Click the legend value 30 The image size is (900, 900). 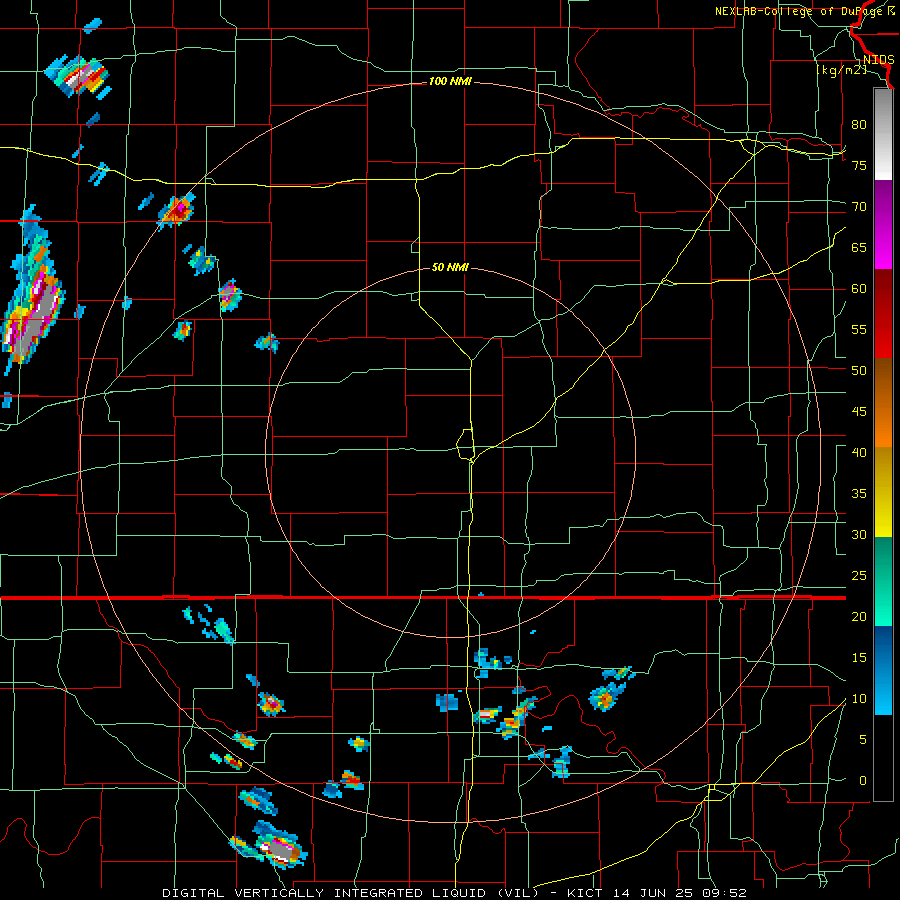tap(859, 534)
